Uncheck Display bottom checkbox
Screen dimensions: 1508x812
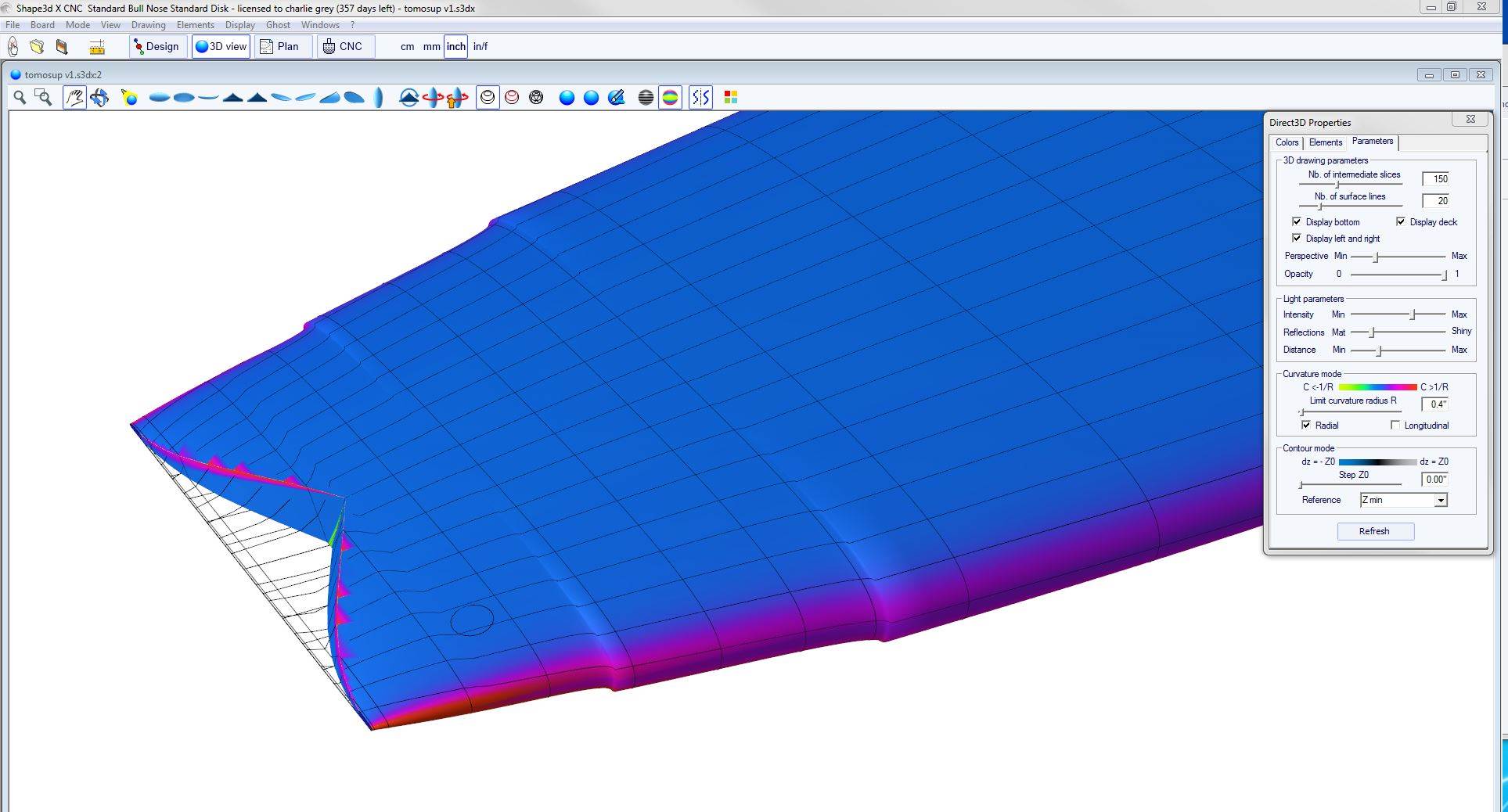(x=1297, y=222)
